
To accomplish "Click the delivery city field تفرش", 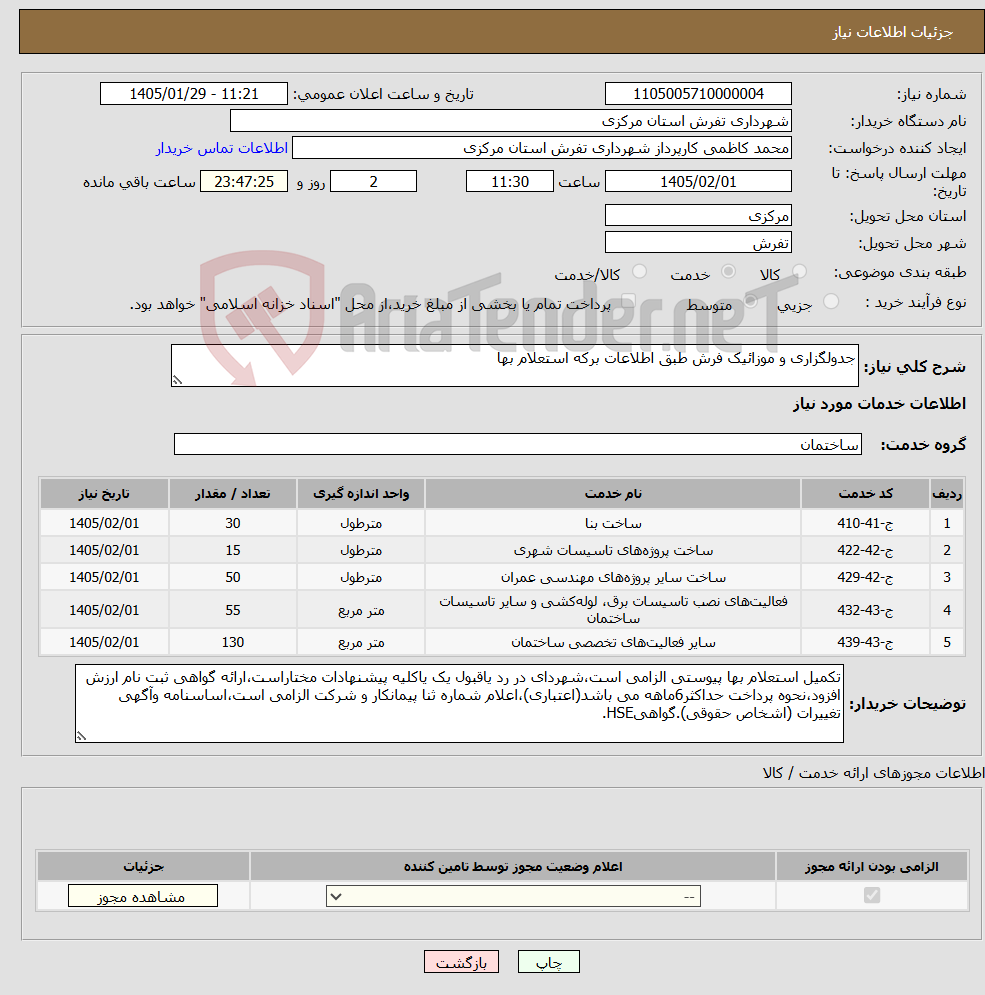I will 698,243.
